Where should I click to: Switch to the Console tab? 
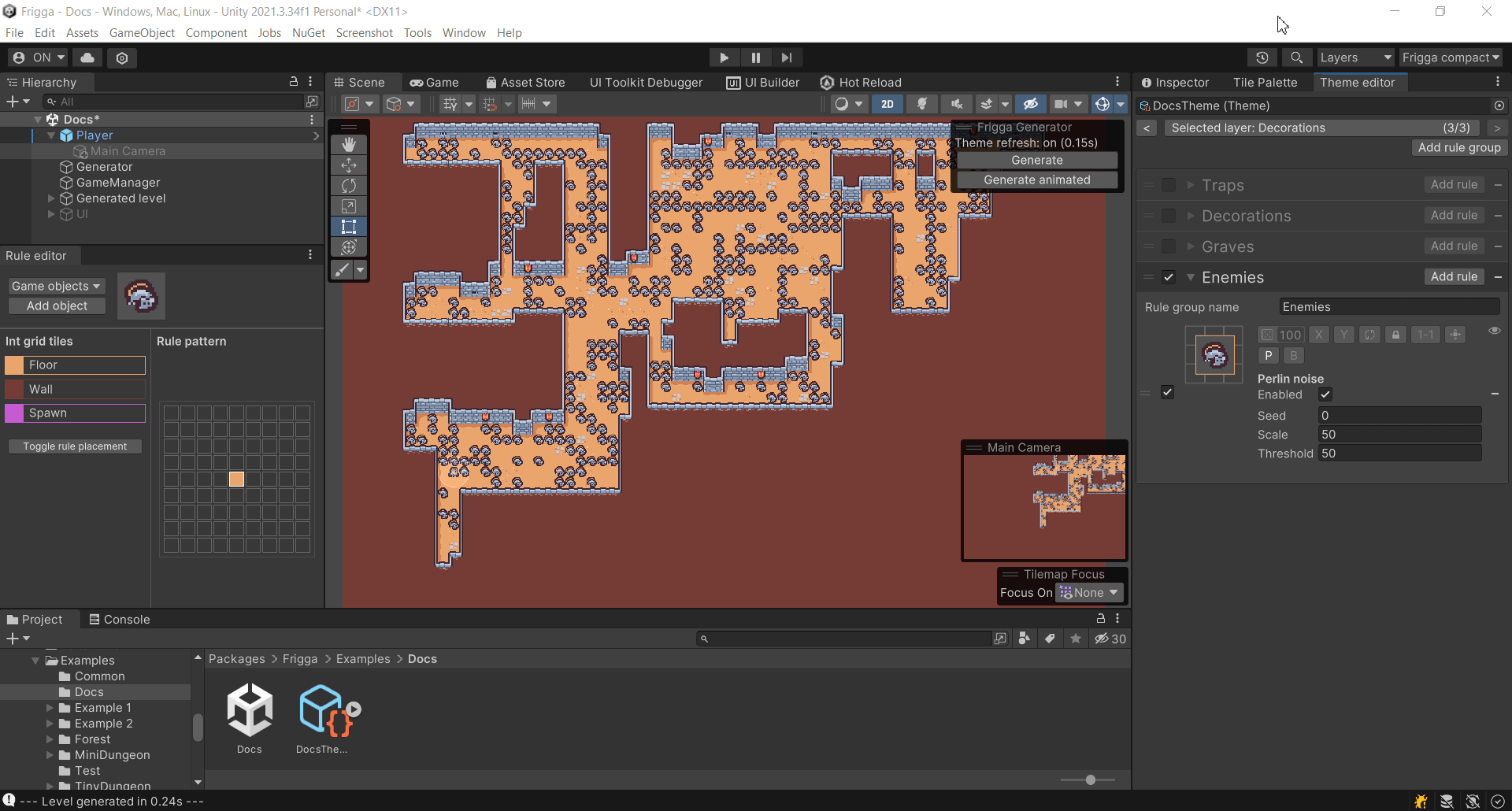119,620
